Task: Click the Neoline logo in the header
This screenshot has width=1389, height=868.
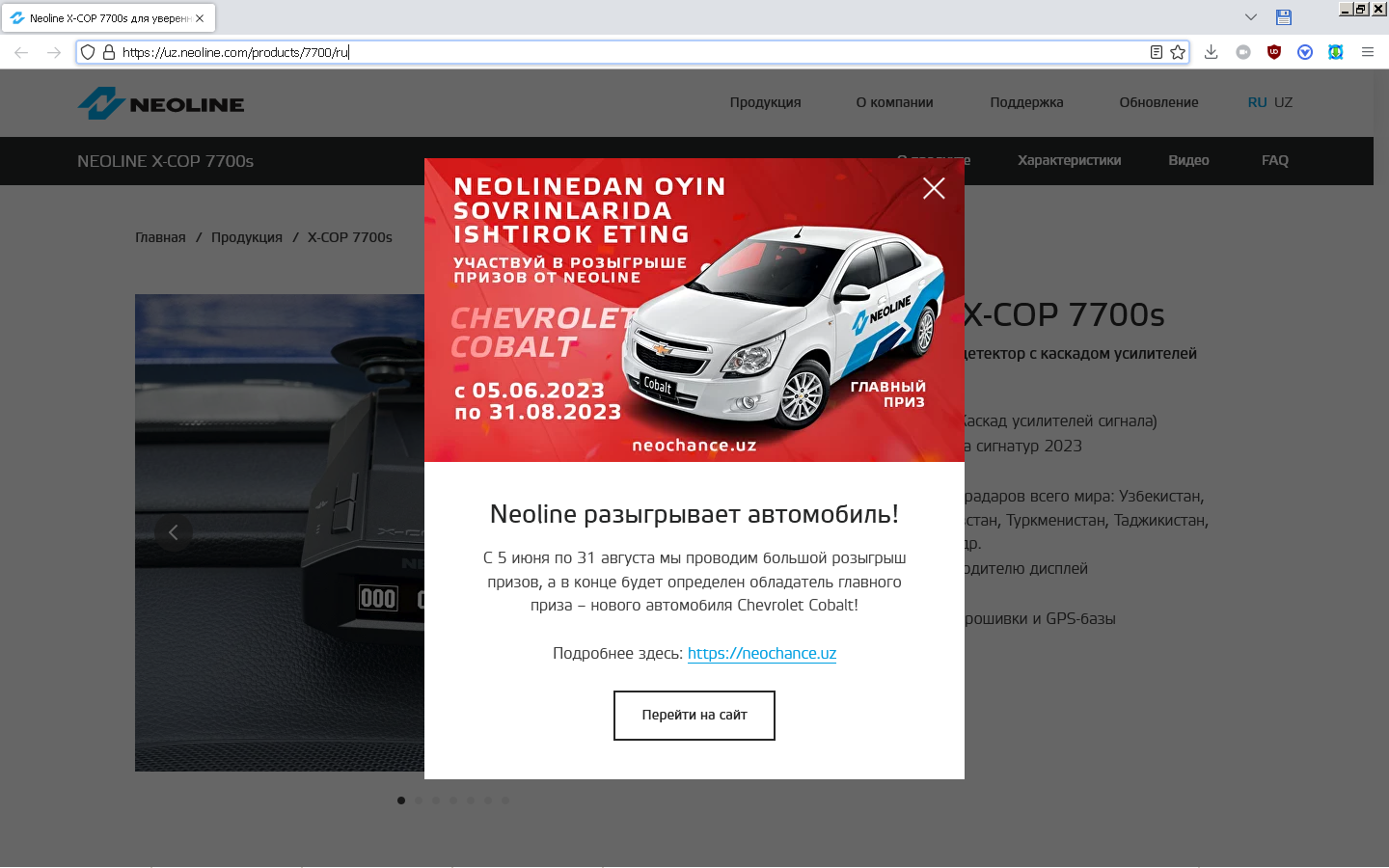Action: (161, 103)
